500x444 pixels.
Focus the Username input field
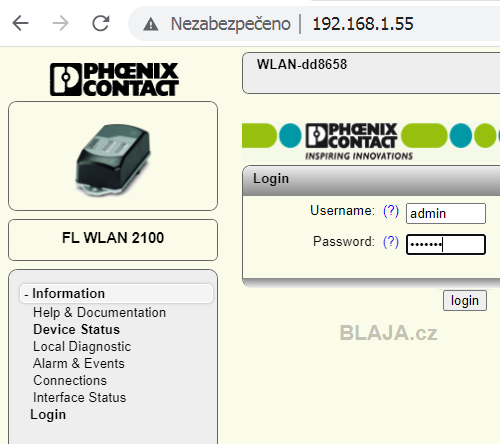(446, 213)
